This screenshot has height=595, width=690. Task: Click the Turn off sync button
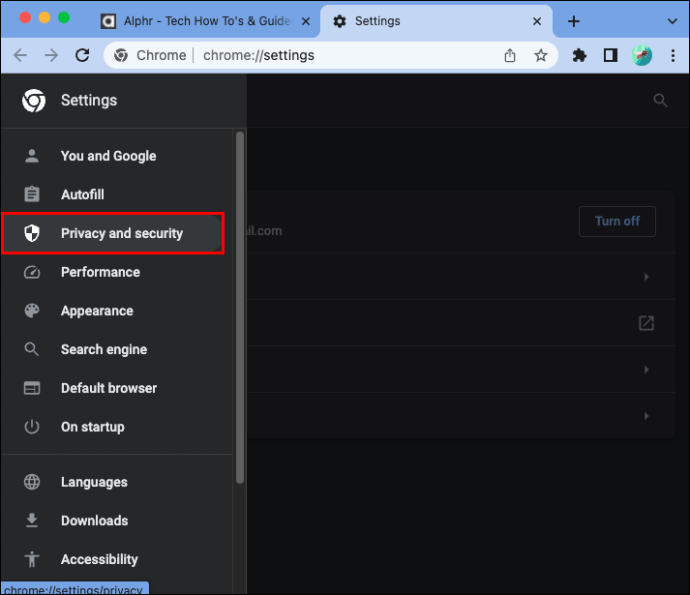pyautogui.click(x=617, y=221)
